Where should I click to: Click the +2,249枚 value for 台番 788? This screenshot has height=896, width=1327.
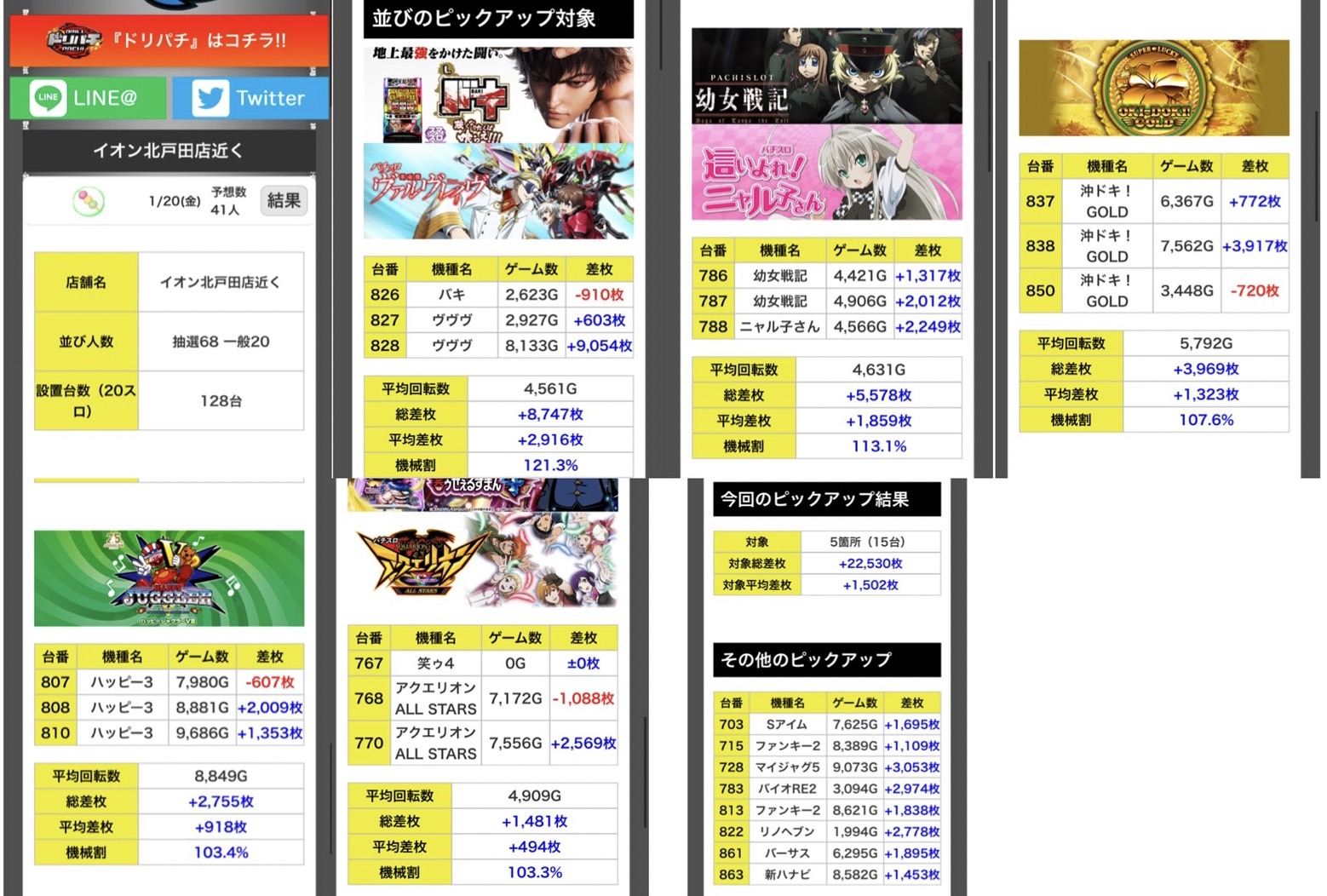click(x=928, y=327)
